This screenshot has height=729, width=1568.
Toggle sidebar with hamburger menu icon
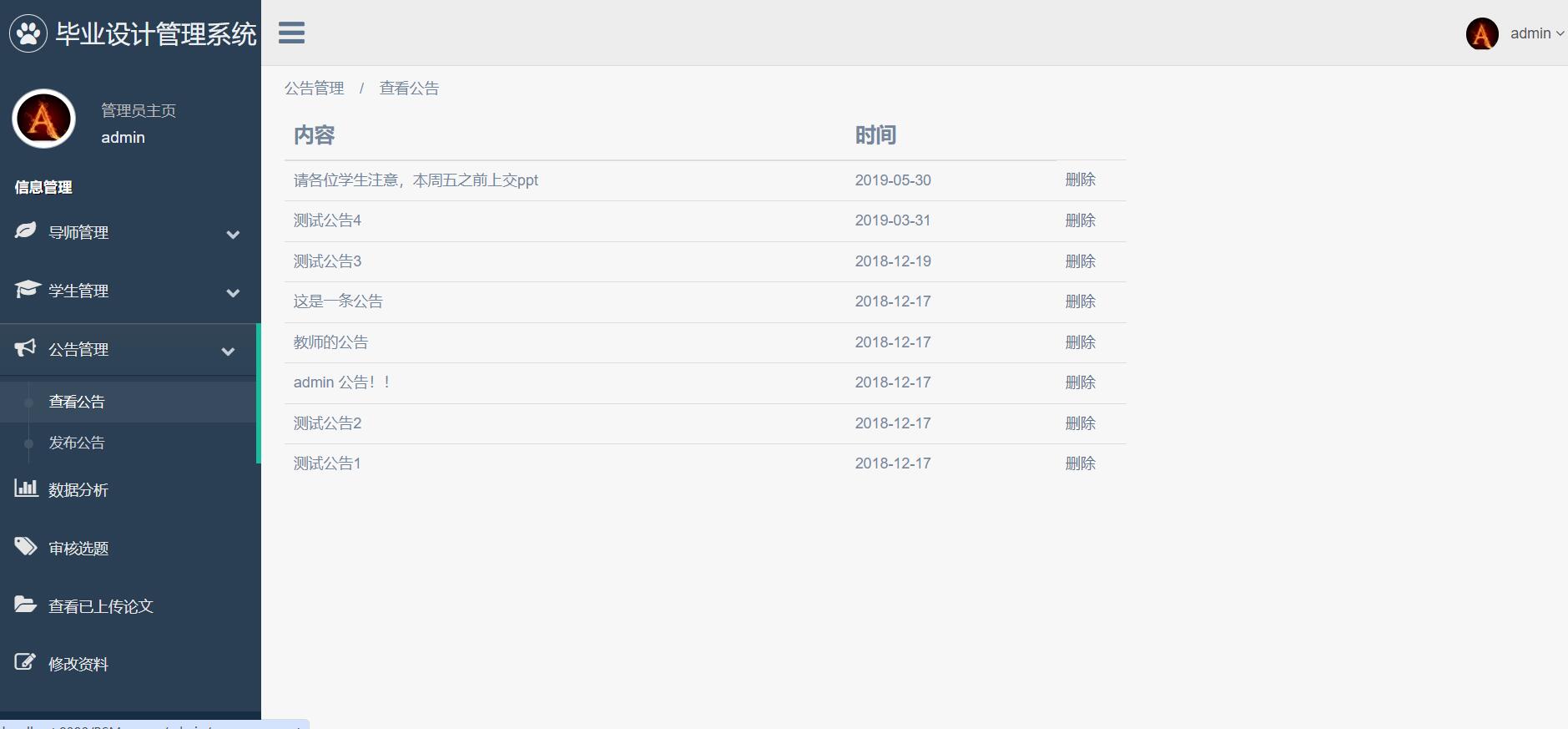[291, 33]
